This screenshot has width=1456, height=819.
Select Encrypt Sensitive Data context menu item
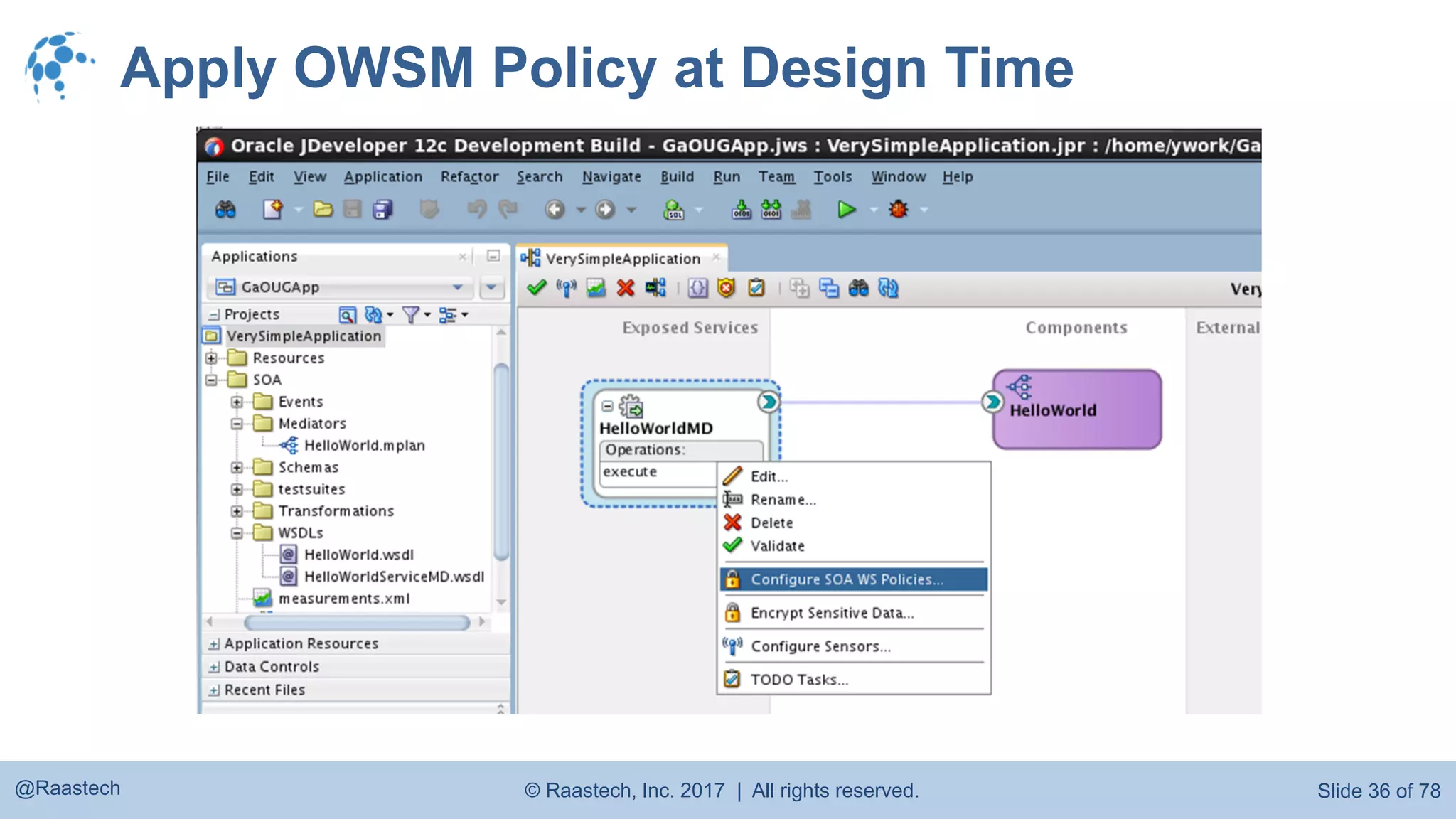(853, 613)
